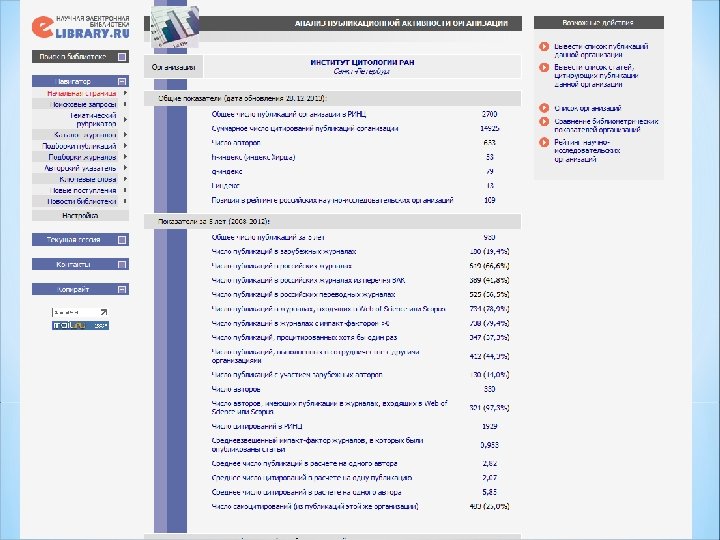Click the 'Контакты' panel header title
This screenshot has width=720, height=540.
coord(73,264)
